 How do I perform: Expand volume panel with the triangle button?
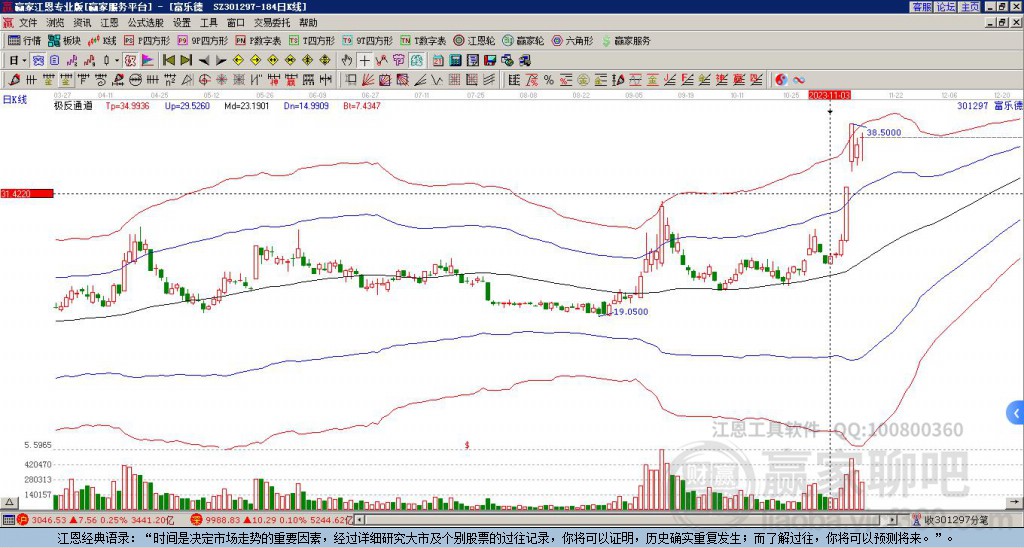click(9, 502)
